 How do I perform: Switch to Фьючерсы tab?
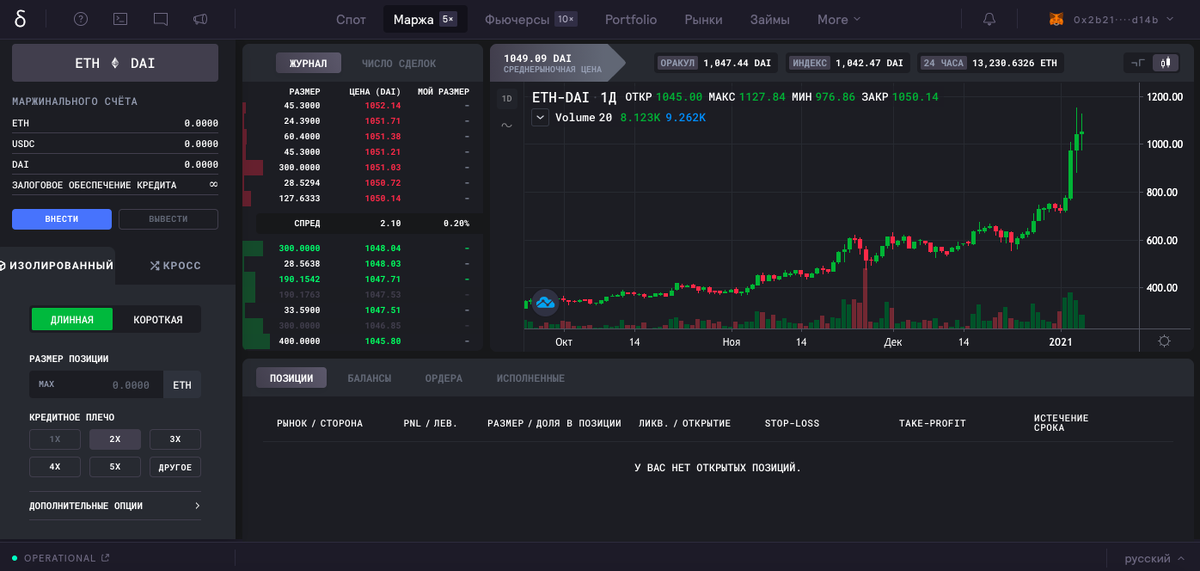click(x=530, y=19)
